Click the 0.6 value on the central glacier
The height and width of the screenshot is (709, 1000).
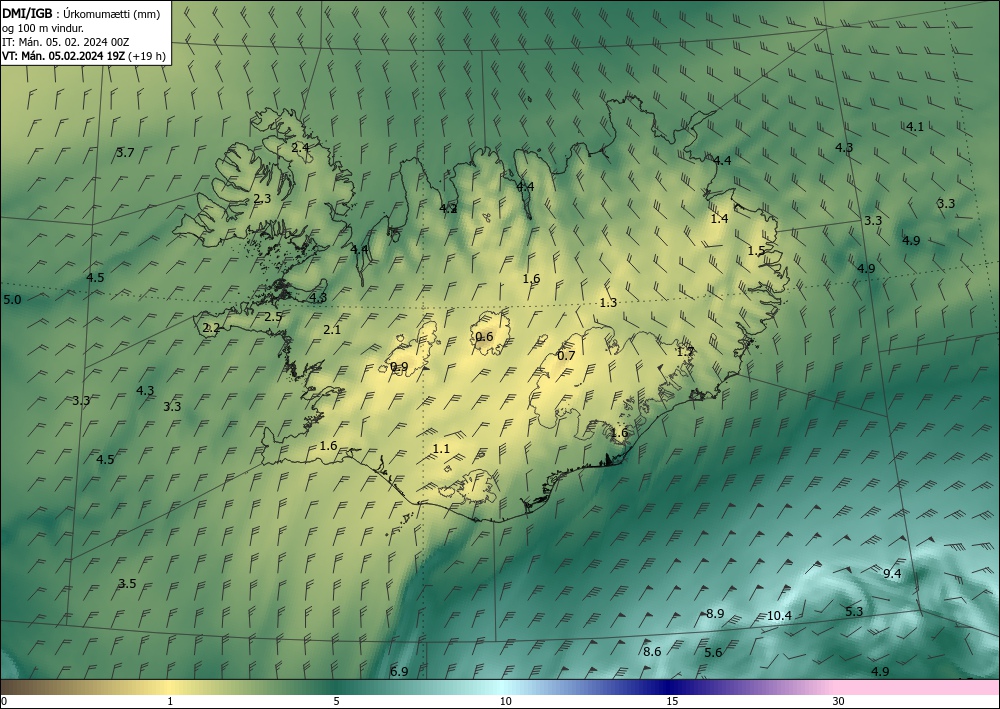click(485, 336)
